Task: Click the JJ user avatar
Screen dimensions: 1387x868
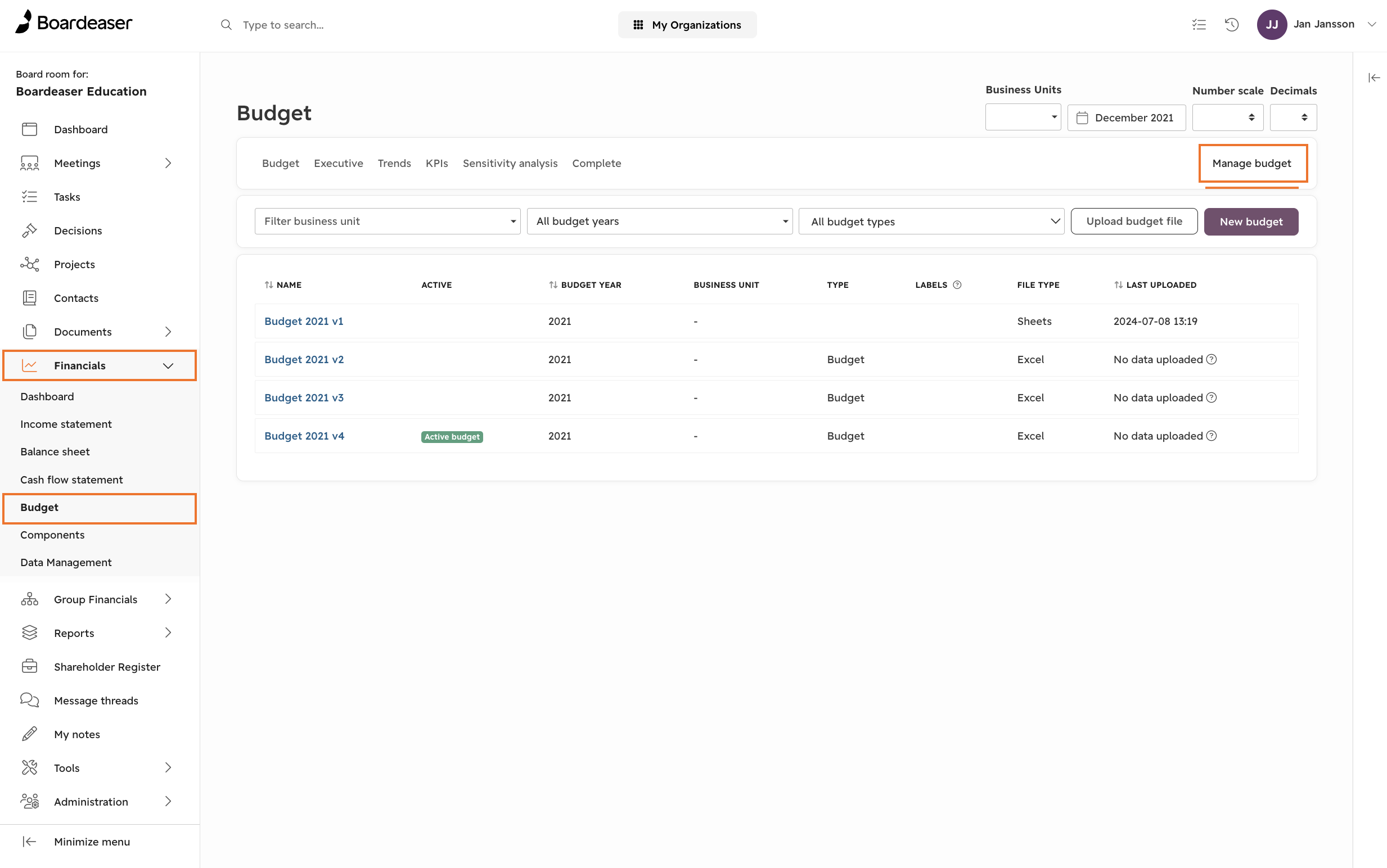Action: tap(1272, 25)
